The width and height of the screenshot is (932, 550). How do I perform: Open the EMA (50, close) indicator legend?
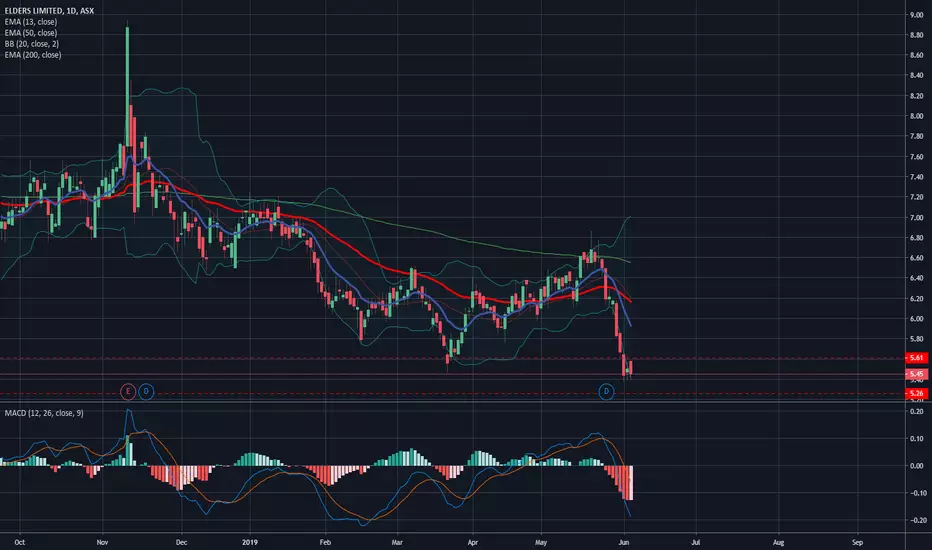pyautogui.click(x=31, y=33)
